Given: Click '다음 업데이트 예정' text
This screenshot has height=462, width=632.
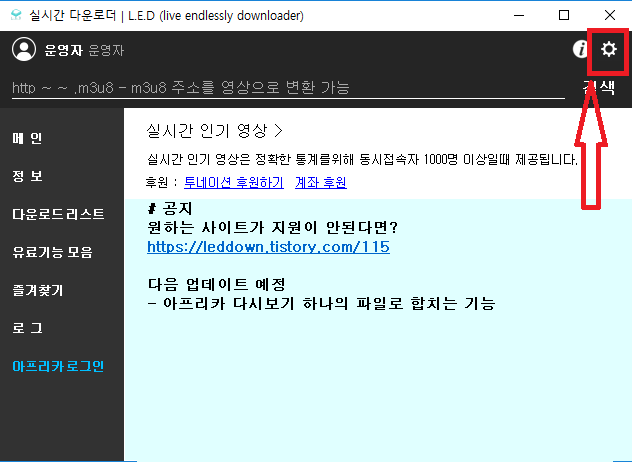Looking at the screenshot, I should pos(217,284).
